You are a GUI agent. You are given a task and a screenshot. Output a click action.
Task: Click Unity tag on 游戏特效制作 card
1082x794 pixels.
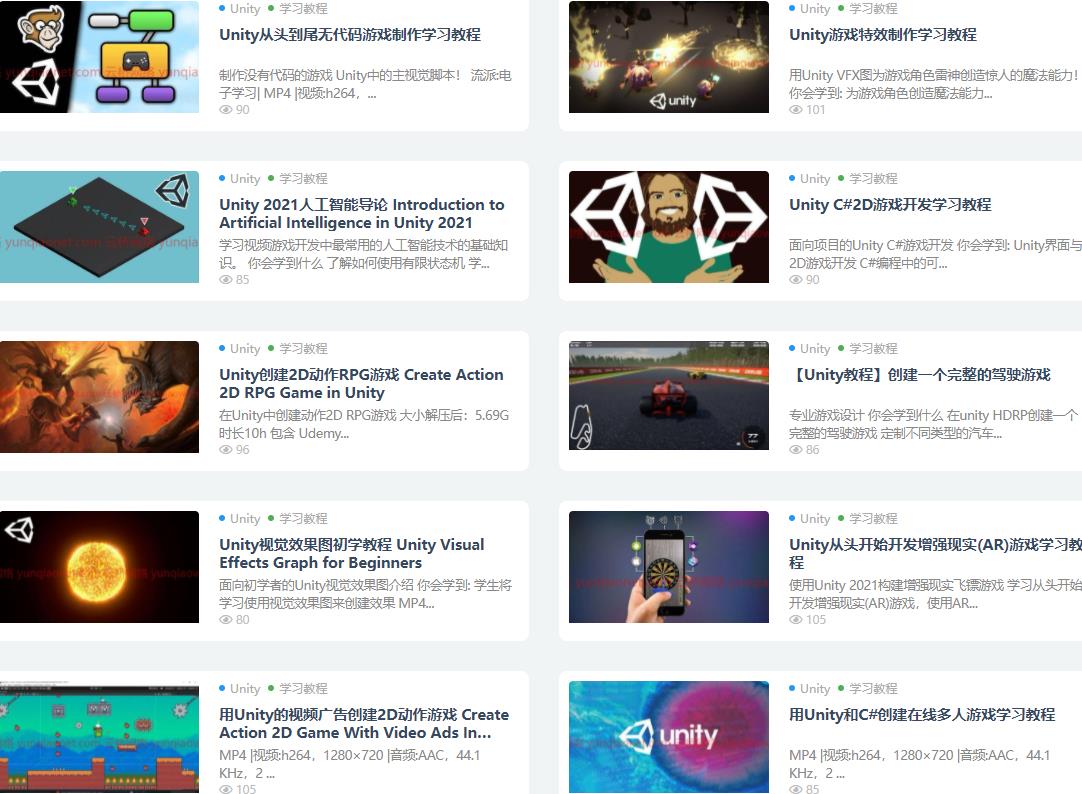(815, 9)
